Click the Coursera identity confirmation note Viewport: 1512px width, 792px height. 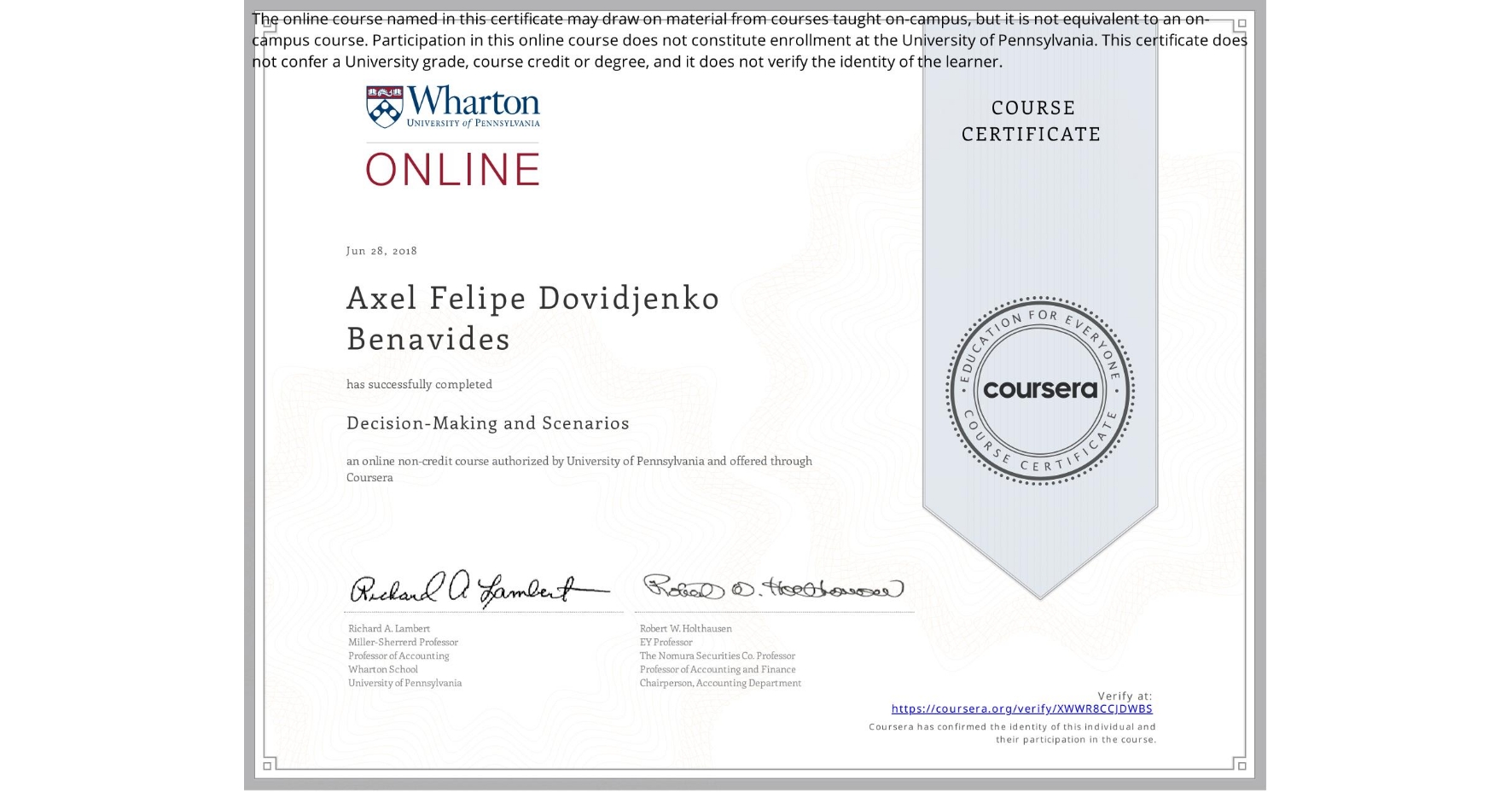click(1013, 733)
